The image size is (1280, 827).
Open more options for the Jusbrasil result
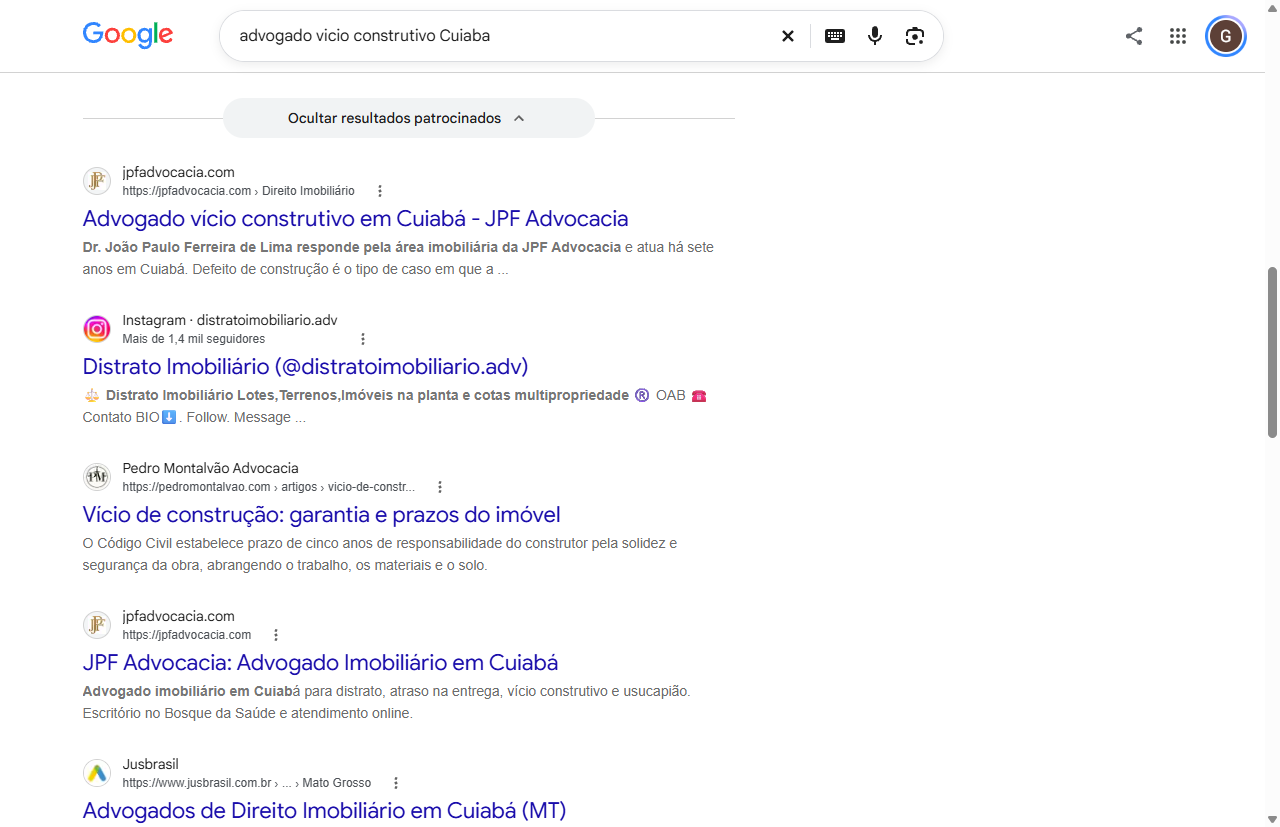click(x=396, y=783)
